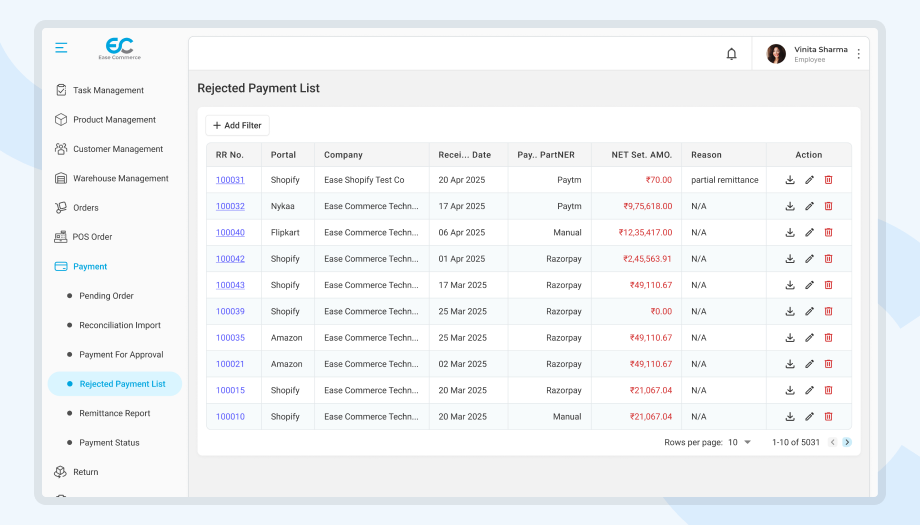Open Product Management section
The height and width of the screenshot is (525, 920).
[105, 120]
